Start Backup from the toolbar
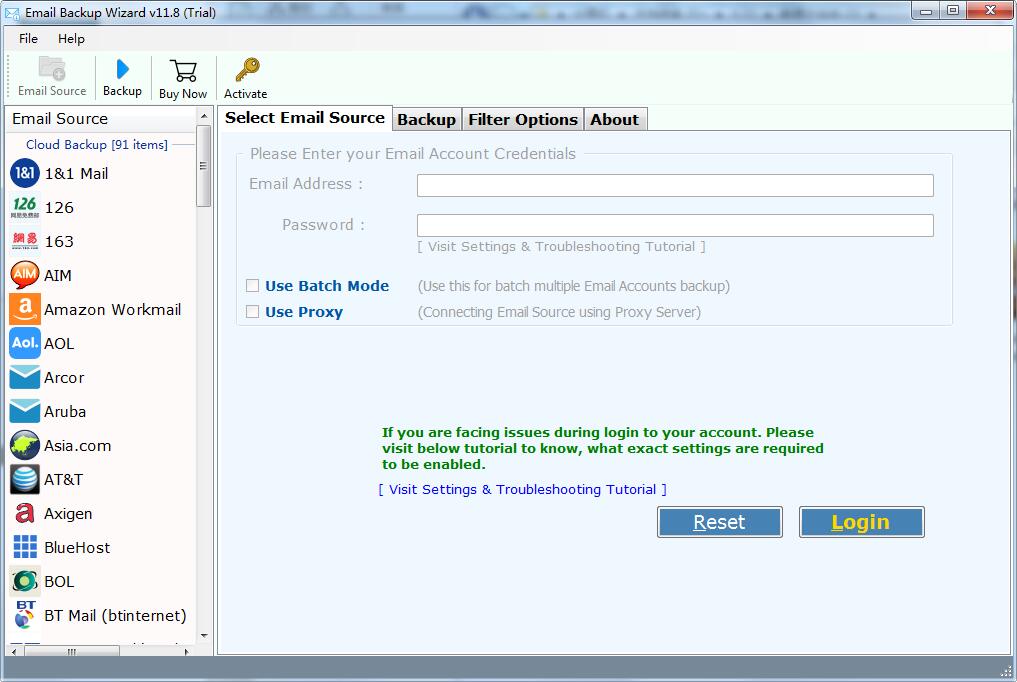The image size is (1017, 682). click(x=122, y=69)
